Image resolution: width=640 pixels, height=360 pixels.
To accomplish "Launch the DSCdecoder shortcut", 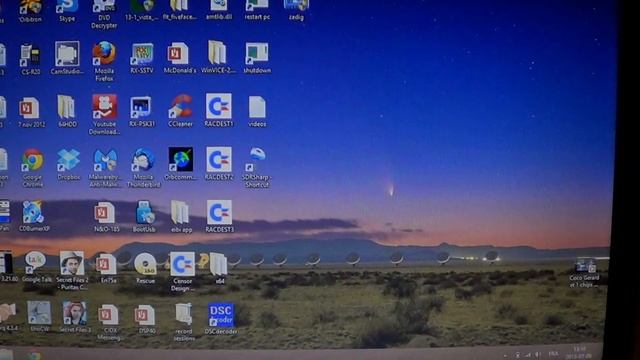I will pyautogui.click(x=221, y=318).
